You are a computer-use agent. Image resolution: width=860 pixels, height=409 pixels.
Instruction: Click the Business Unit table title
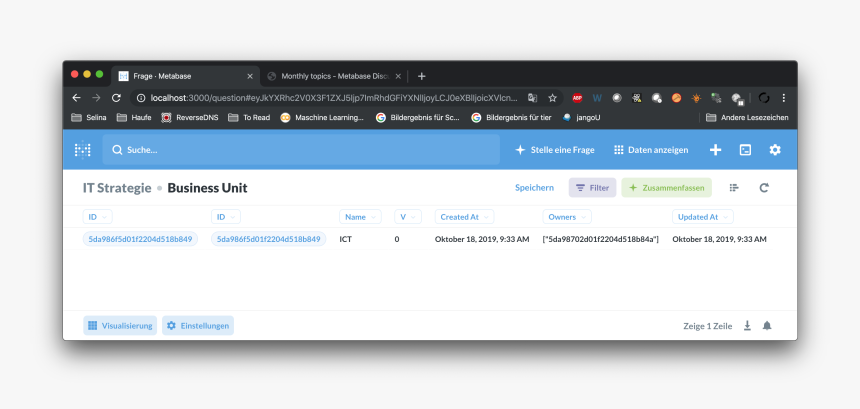coord(207,188)
